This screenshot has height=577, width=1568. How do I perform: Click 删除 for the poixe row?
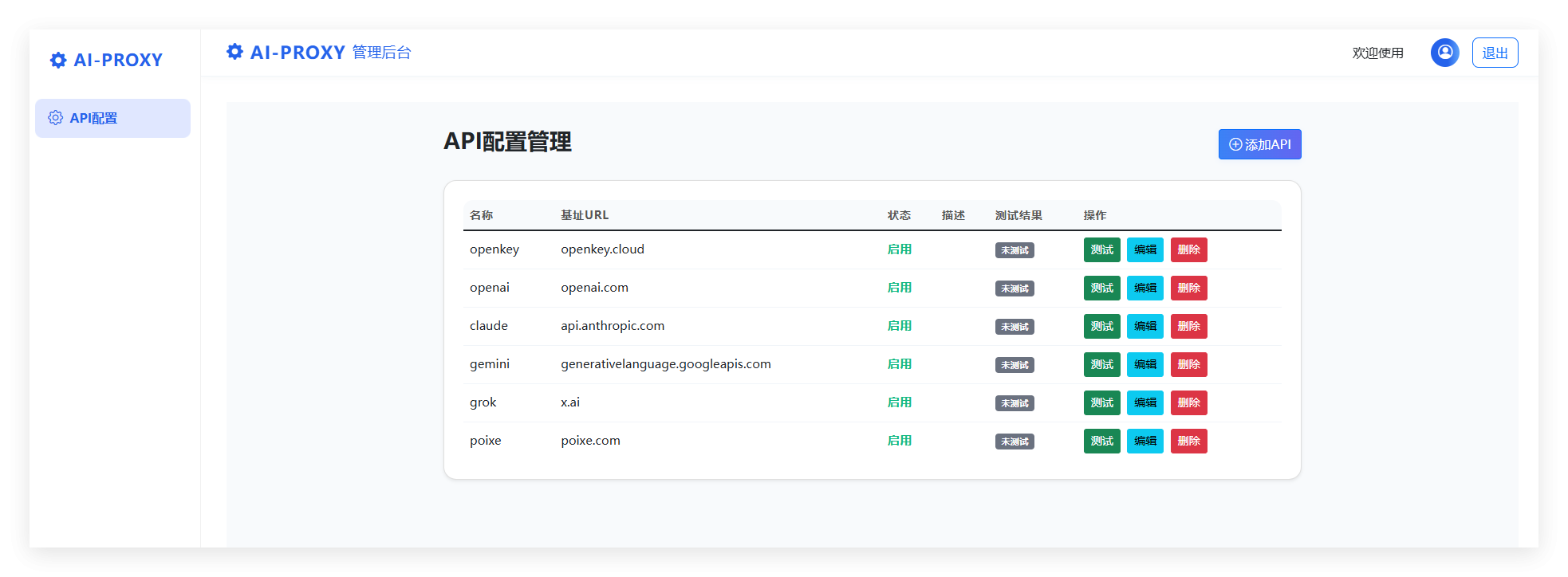coord(1188,441)
